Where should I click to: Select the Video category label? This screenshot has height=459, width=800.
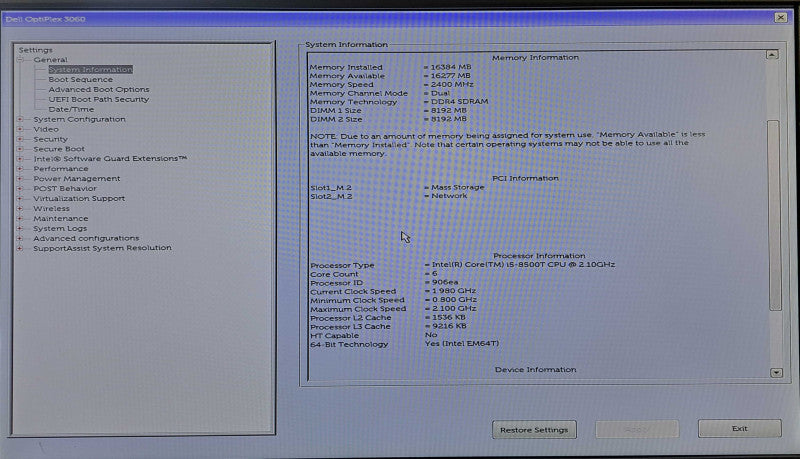(x=46, y=130)
